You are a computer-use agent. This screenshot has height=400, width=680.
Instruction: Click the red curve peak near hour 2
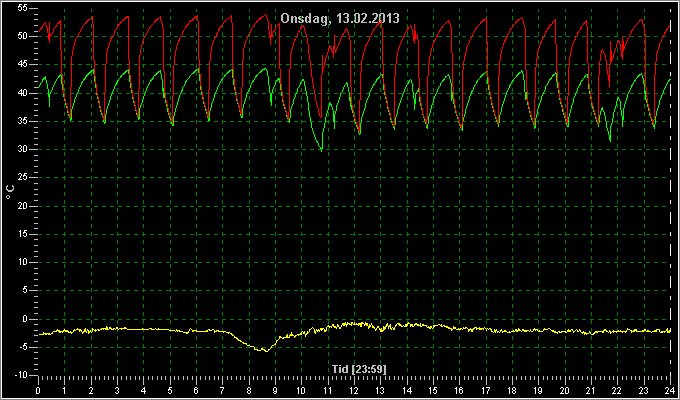(x=92, y=17)
